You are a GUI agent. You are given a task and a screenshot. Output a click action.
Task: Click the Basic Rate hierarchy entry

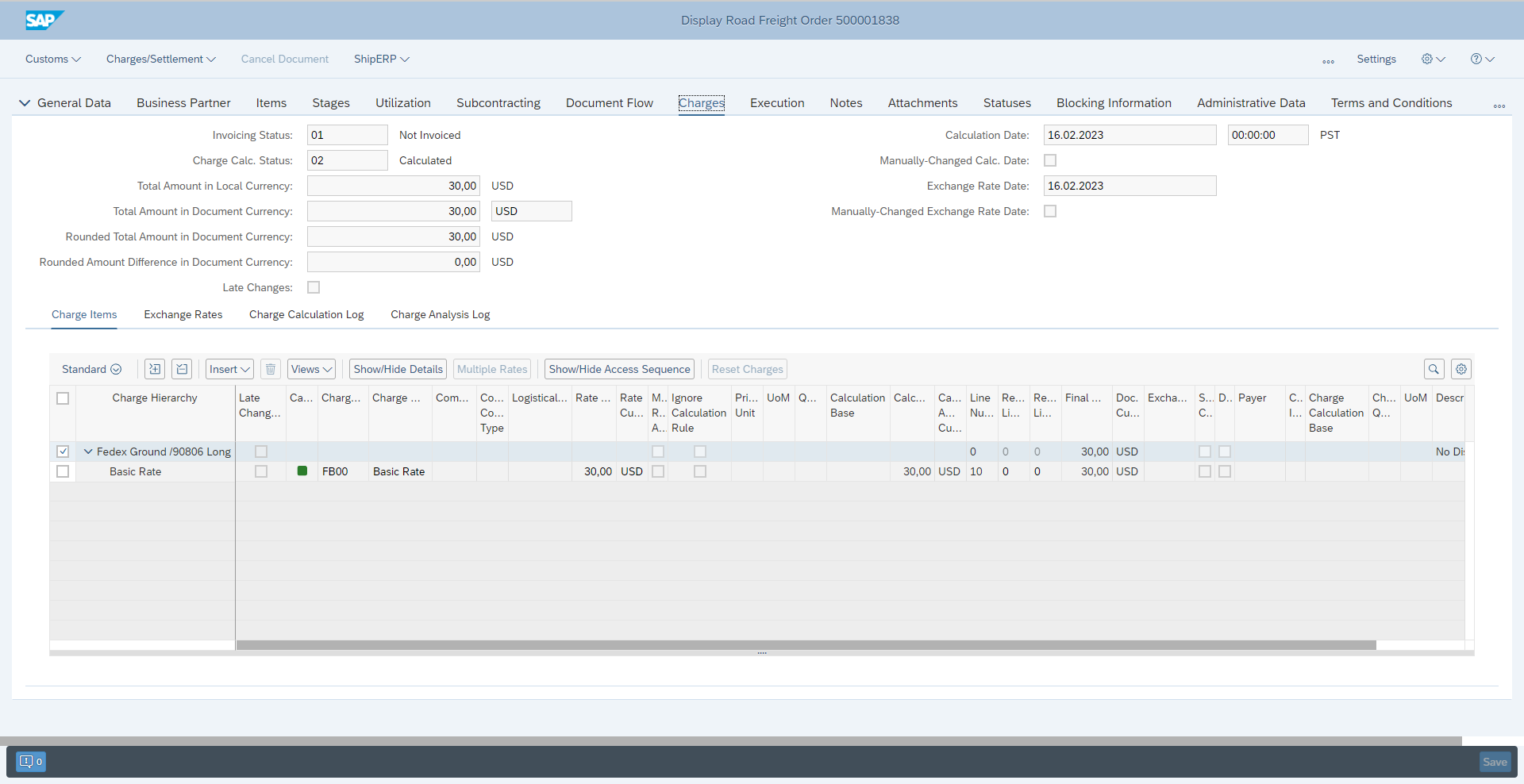click(135, 471)
